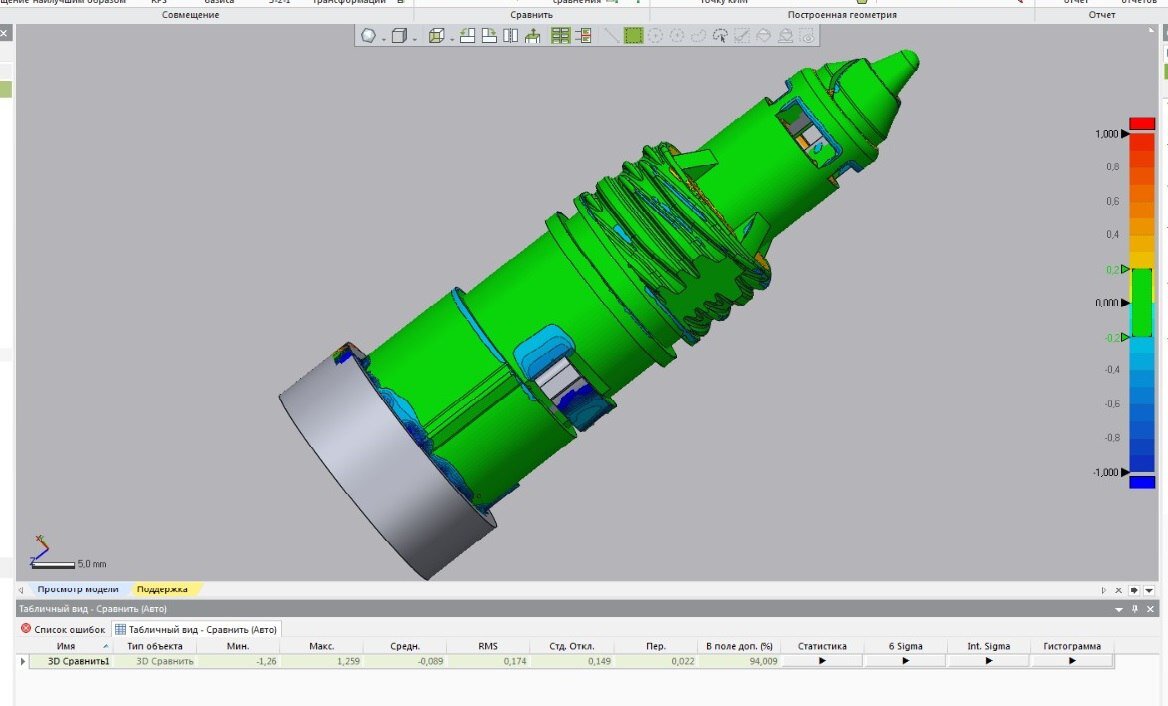Open the table panel options dropdown arrow
1168x706 pixels.
(x=1119, y=609)
